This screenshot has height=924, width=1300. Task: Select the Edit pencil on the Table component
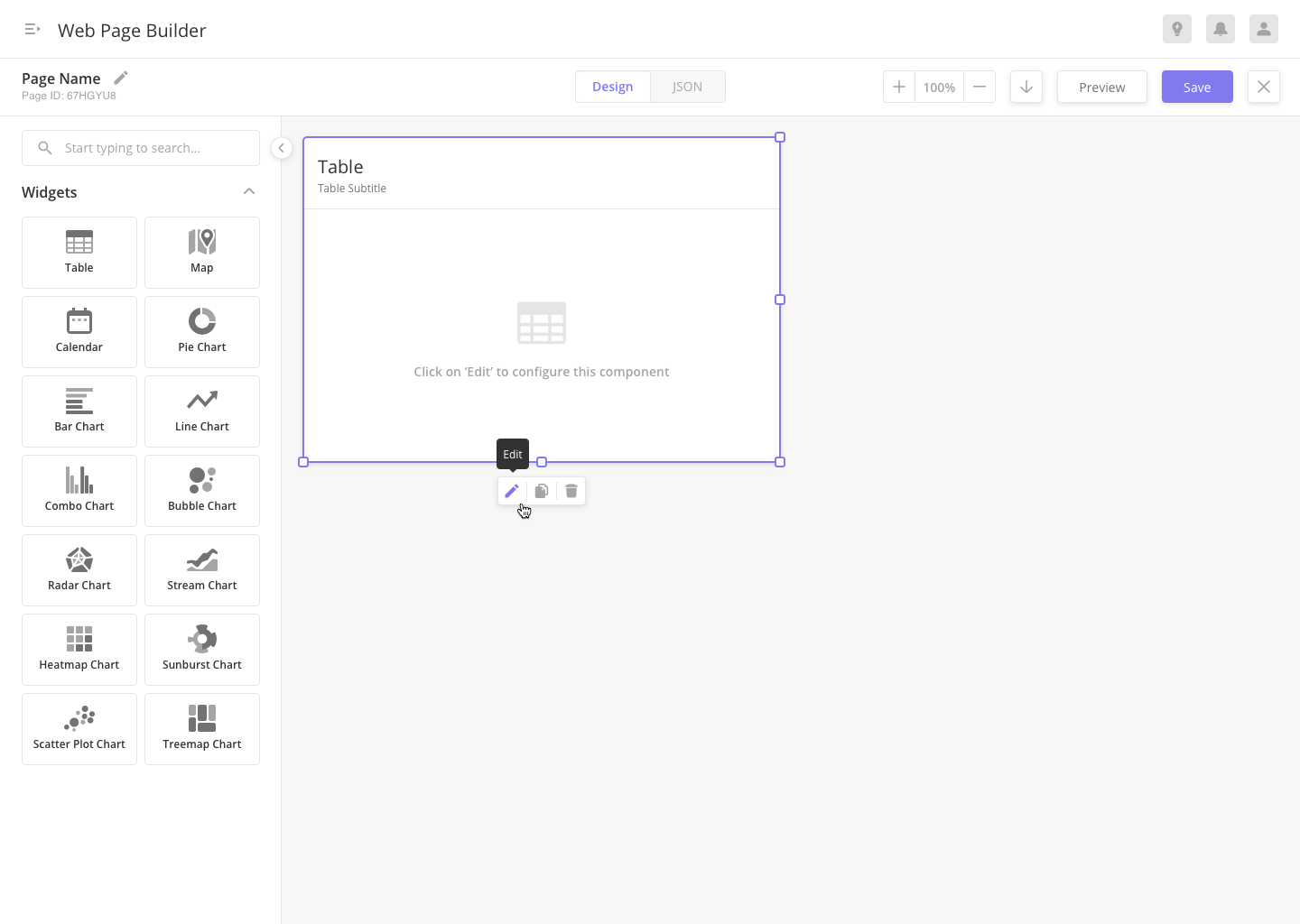pos(512,491)
